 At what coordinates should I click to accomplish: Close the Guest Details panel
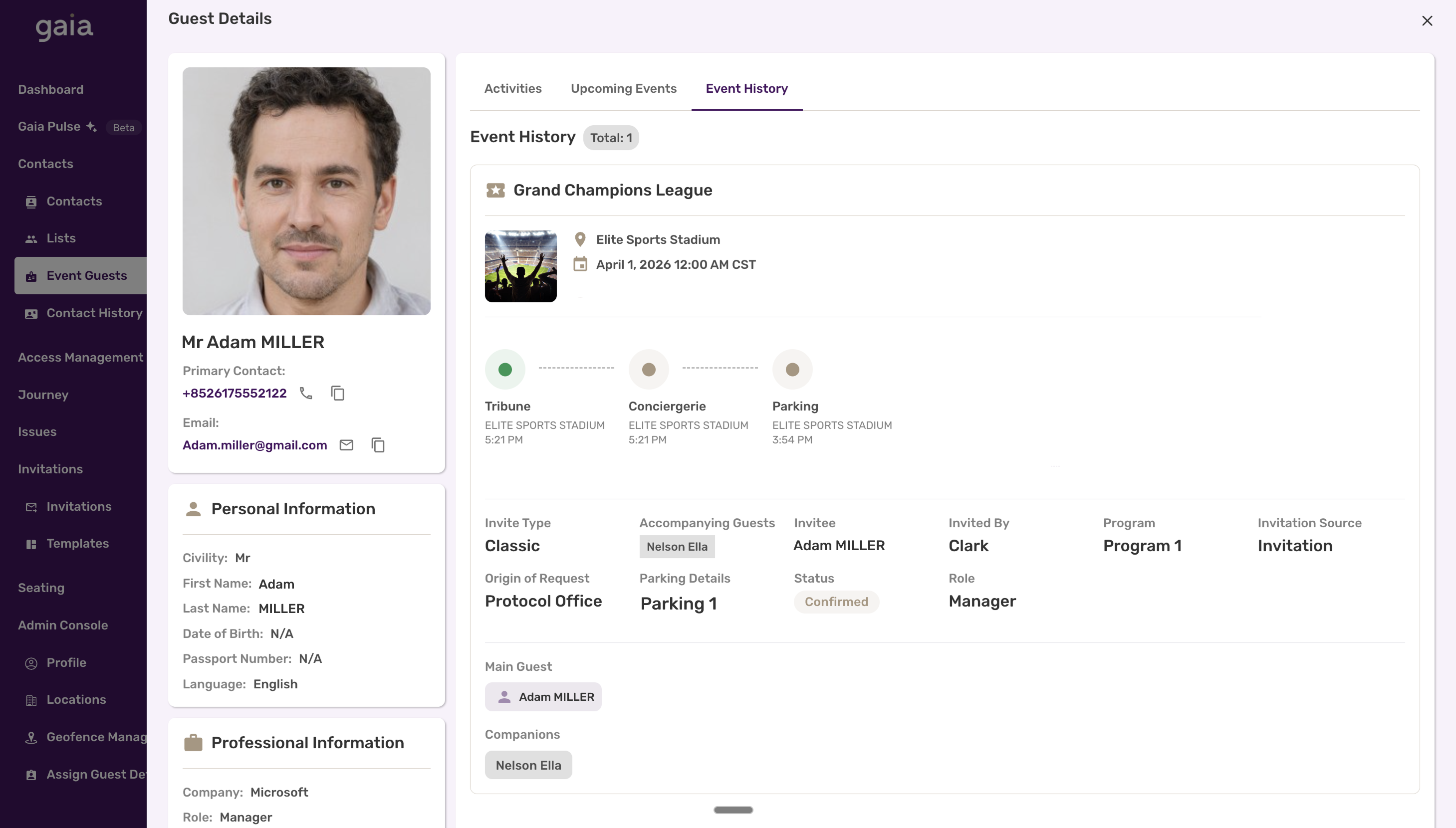tap(1427, 21)
